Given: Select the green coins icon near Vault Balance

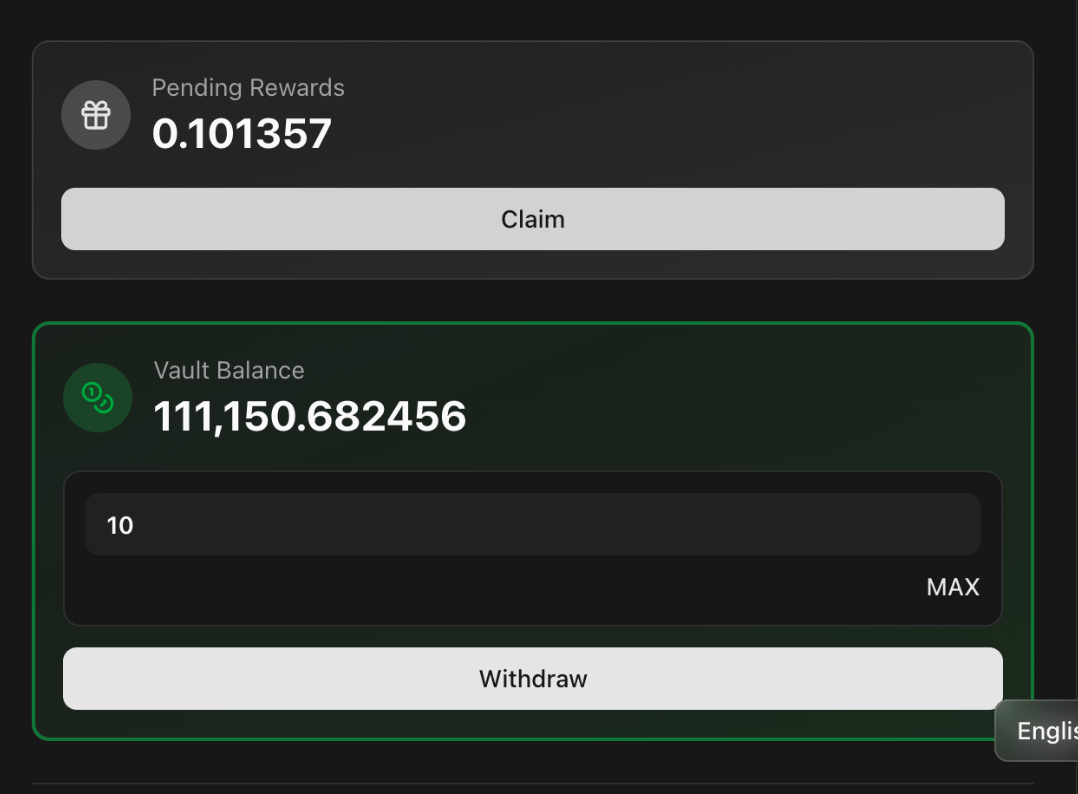Looking at the screenshot, I should tap(97, 397).
